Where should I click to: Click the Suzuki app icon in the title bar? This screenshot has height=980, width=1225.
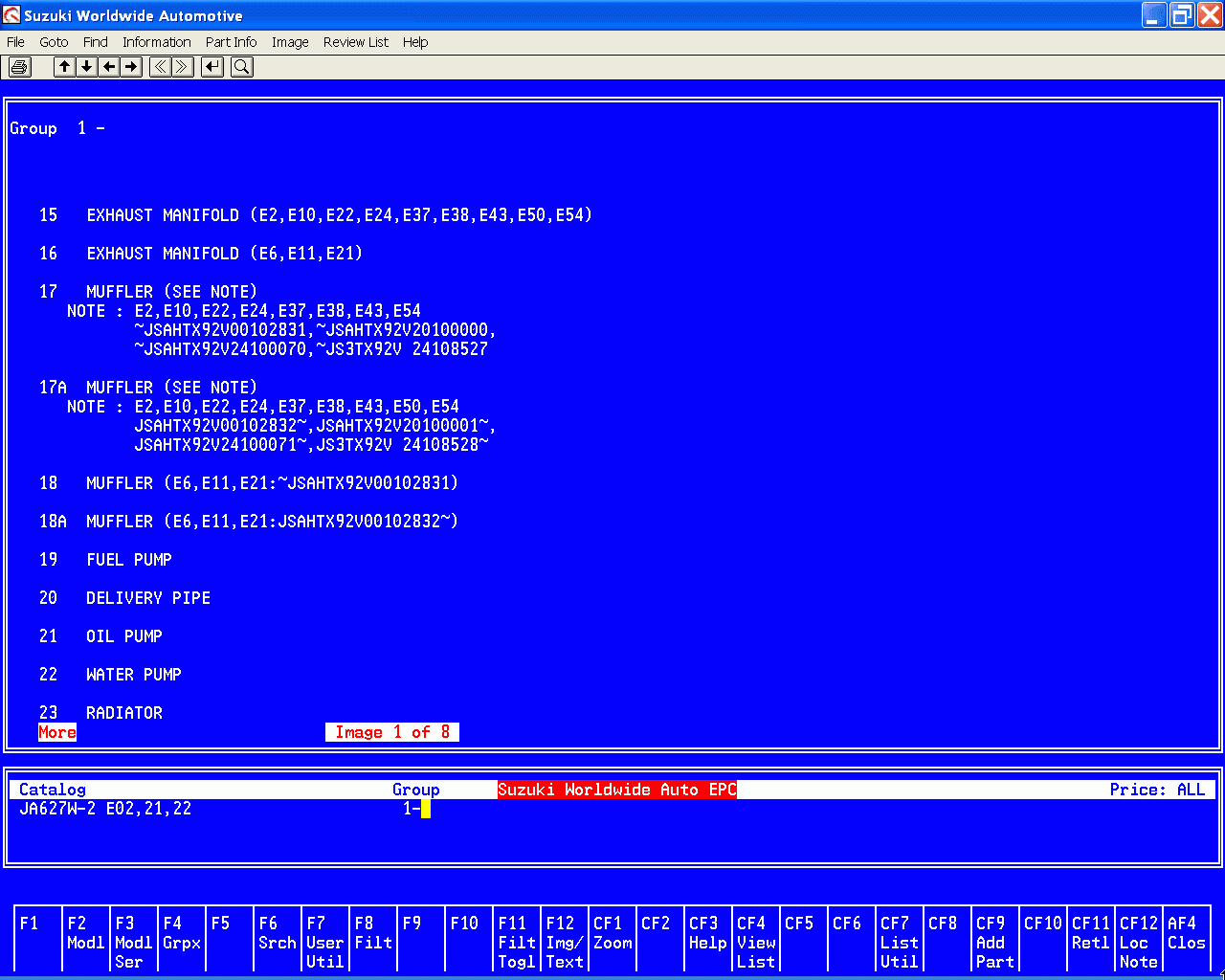click(x=11, y=15)
